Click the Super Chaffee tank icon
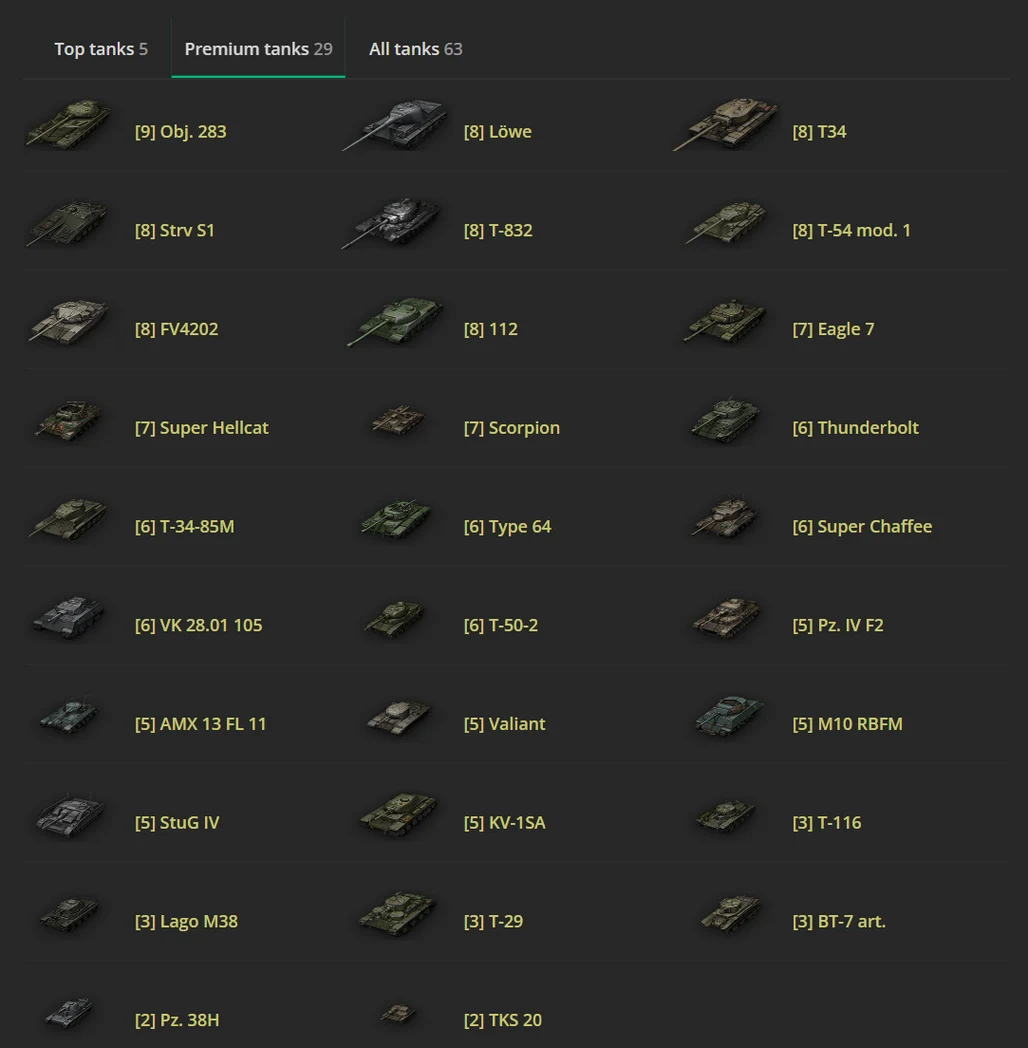The image size is (1028, 1048). point(725,518)
